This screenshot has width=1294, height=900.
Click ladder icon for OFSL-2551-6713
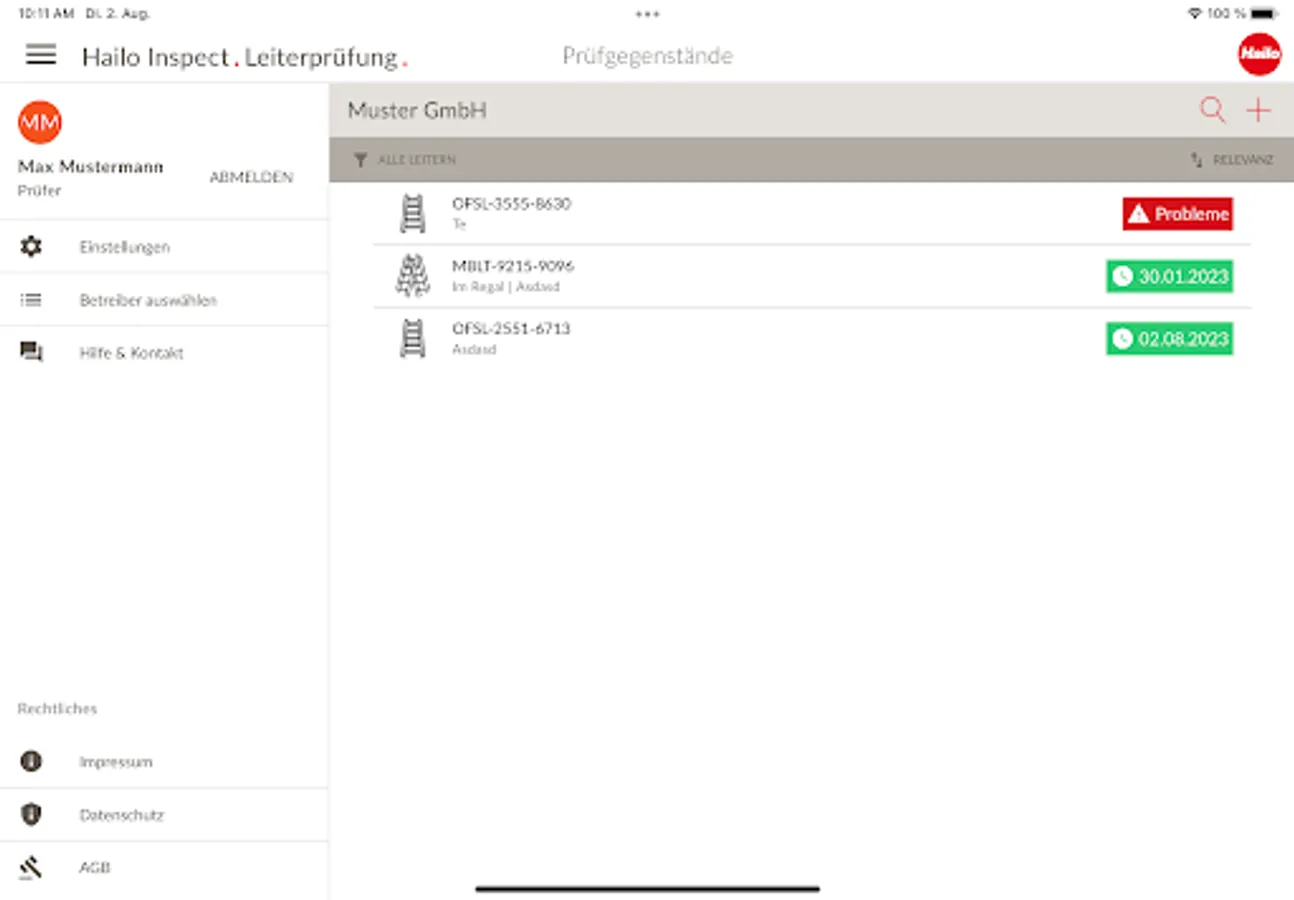point(413,339)
